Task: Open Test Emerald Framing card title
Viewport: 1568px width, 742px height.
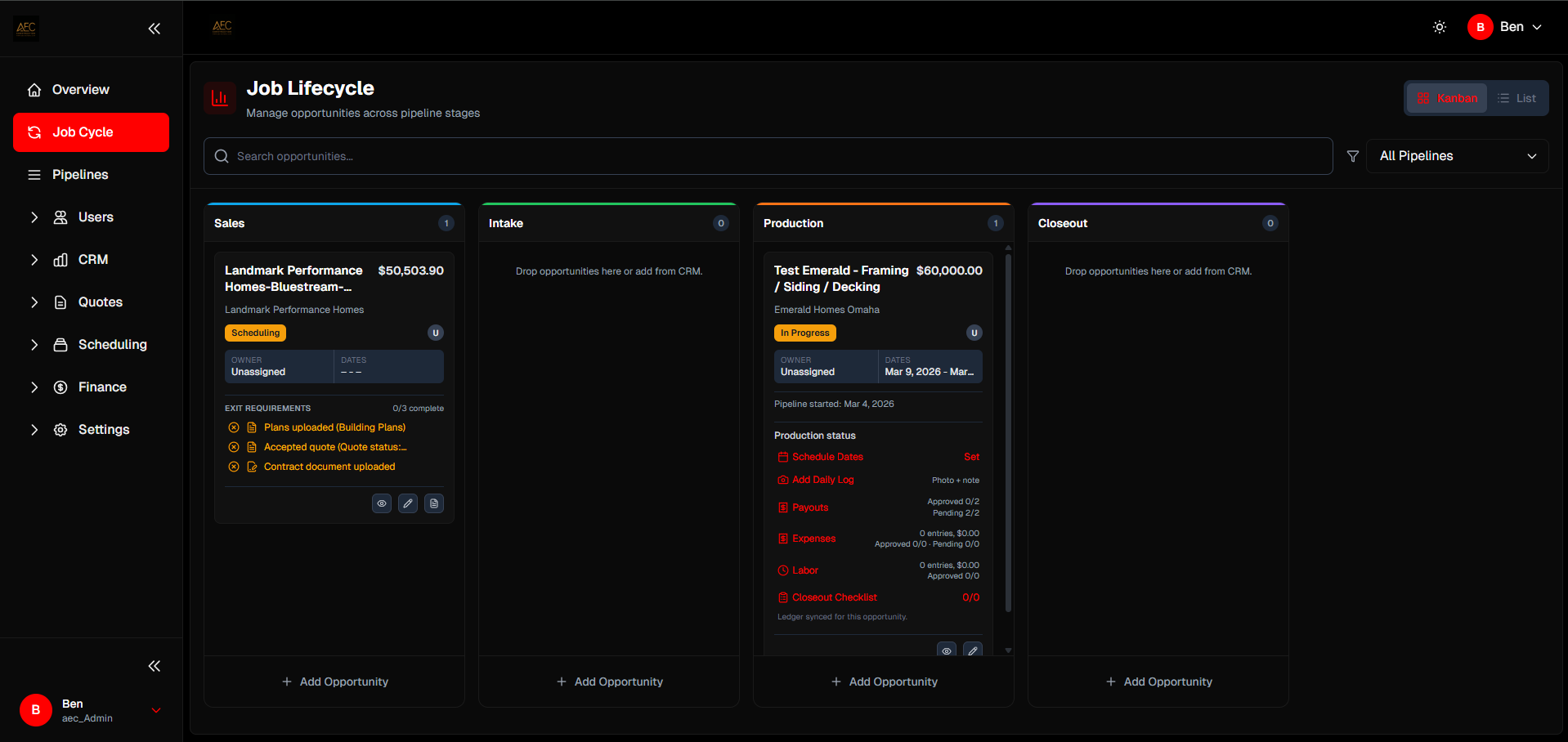Action: tap(841, 279)
